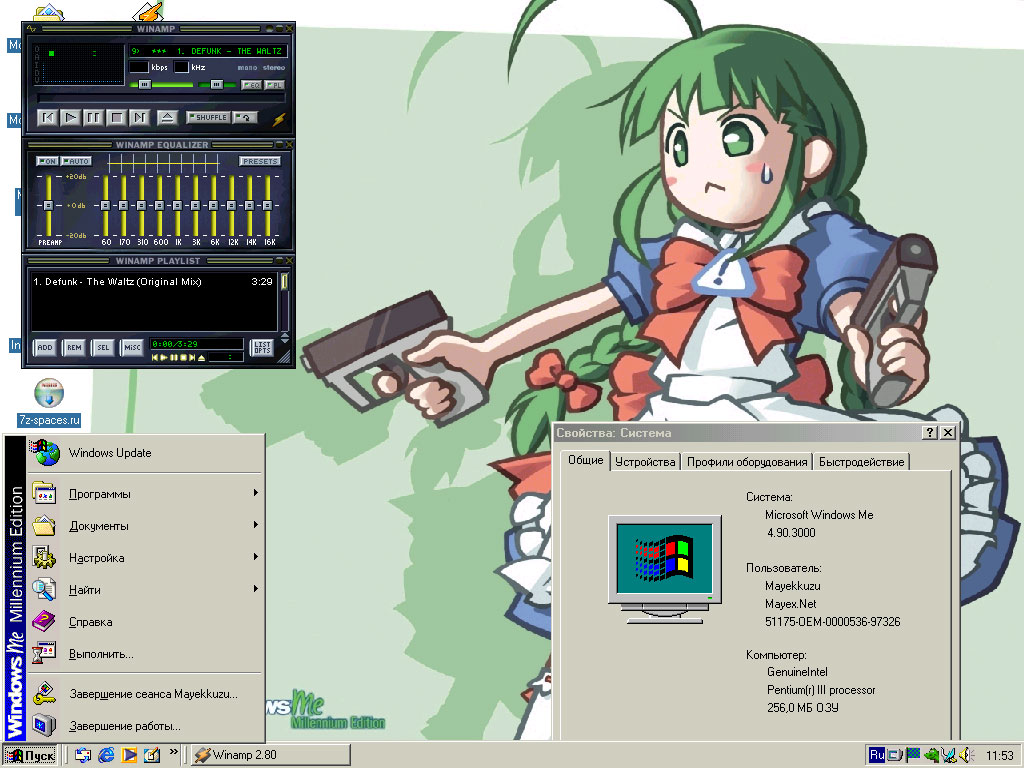Open the playlist LIST OPTS menu
1024x768 pixels.
click(262, 347)
